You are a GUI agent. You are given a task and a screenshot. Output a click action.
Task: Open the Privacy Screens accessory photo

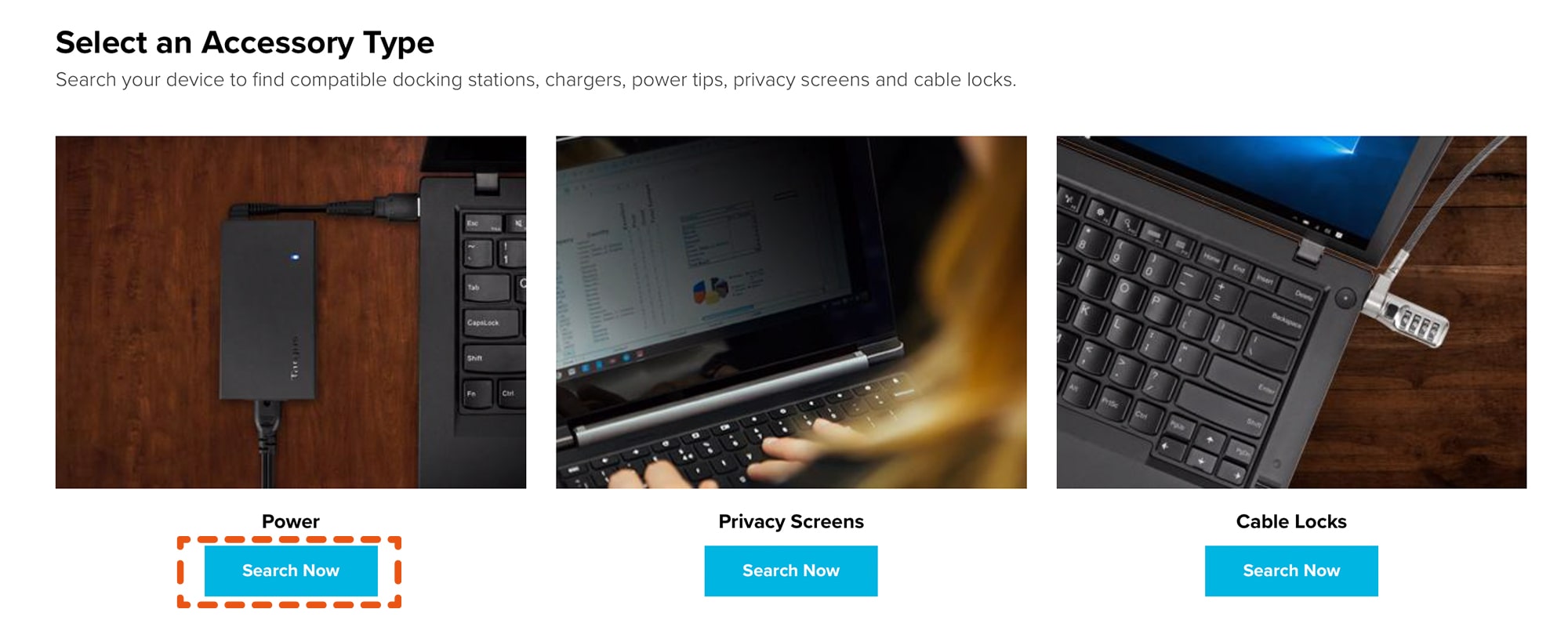pyautogui.click(x=791, y=312)
